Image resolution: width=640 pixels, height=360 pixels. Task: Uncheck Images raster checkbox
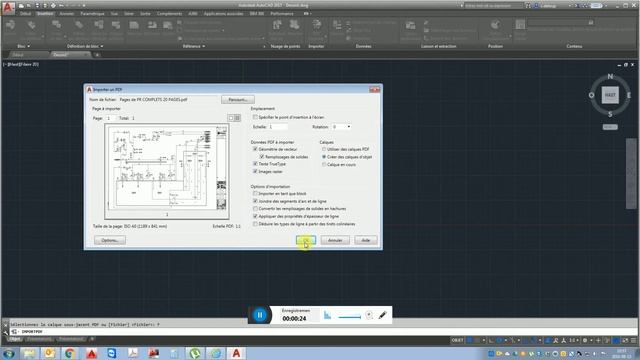[x=255, y=171]
